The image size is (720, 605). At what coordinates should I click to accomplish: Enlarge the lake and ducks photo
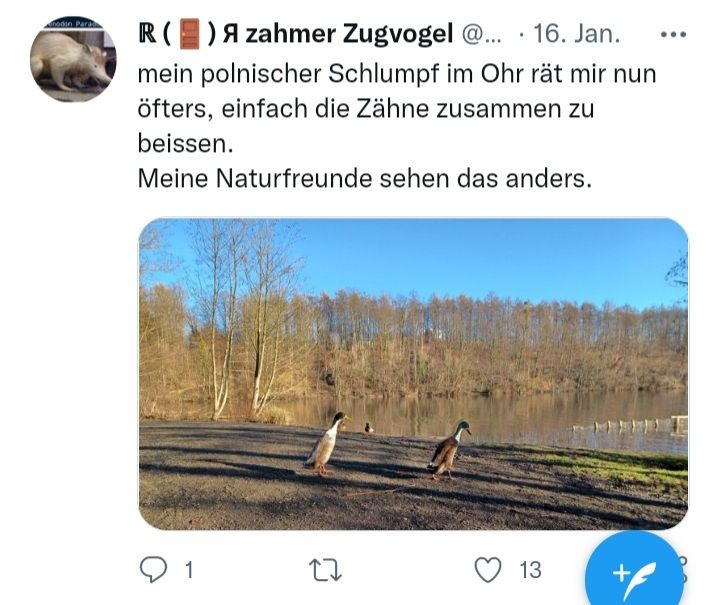pyautogui.click(x=413, y=374)
